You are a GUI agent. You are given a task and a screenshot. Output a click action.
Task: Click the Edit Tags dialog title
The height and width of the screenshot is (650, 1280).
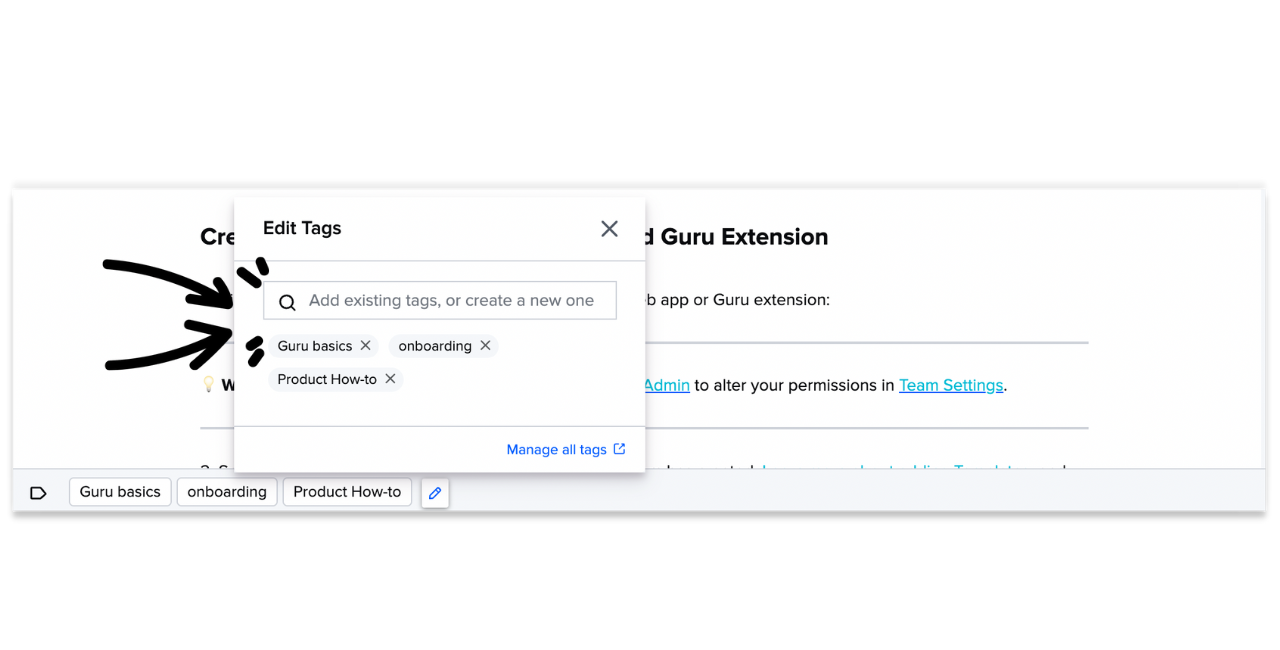coord(302,228)
